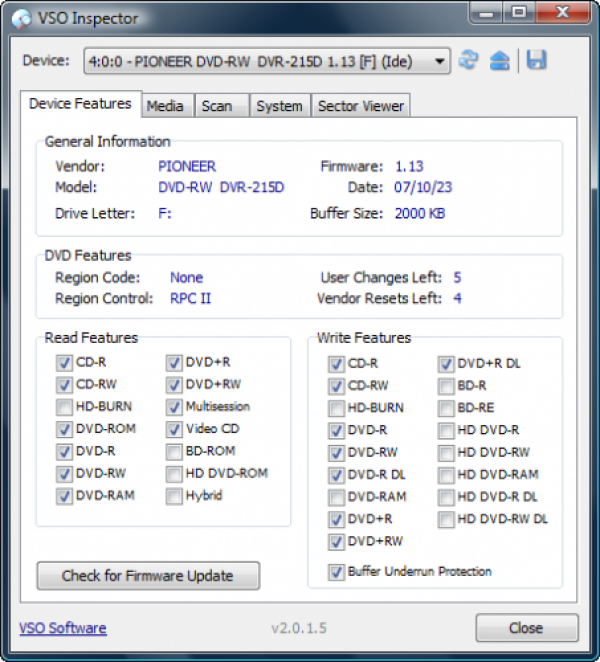Toggle the Write Features DVD+RW checkbox
600x662 pixels.
point(336,542)
